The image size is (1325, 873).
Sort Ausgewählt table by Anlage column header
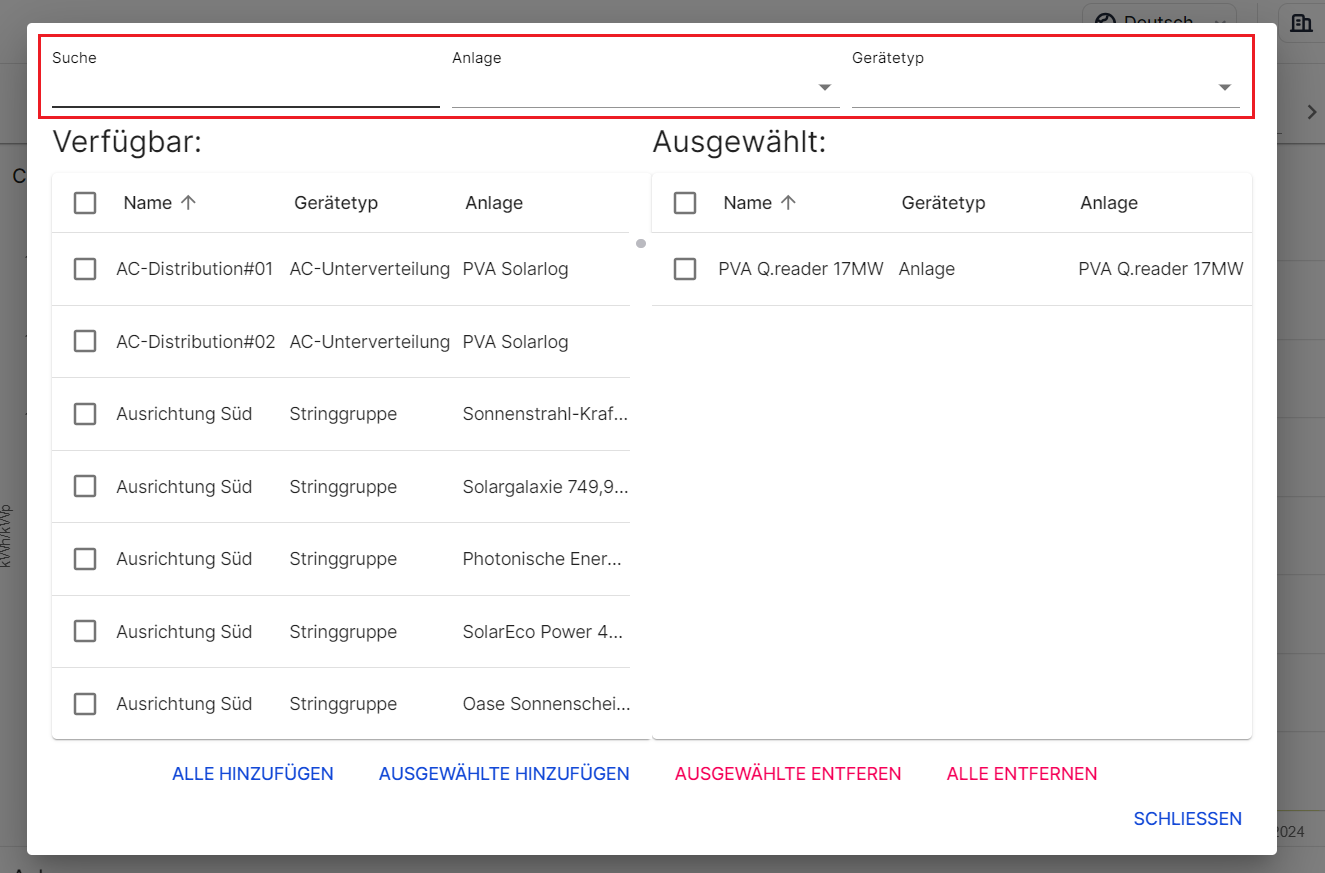click(x=1108, y=203)
